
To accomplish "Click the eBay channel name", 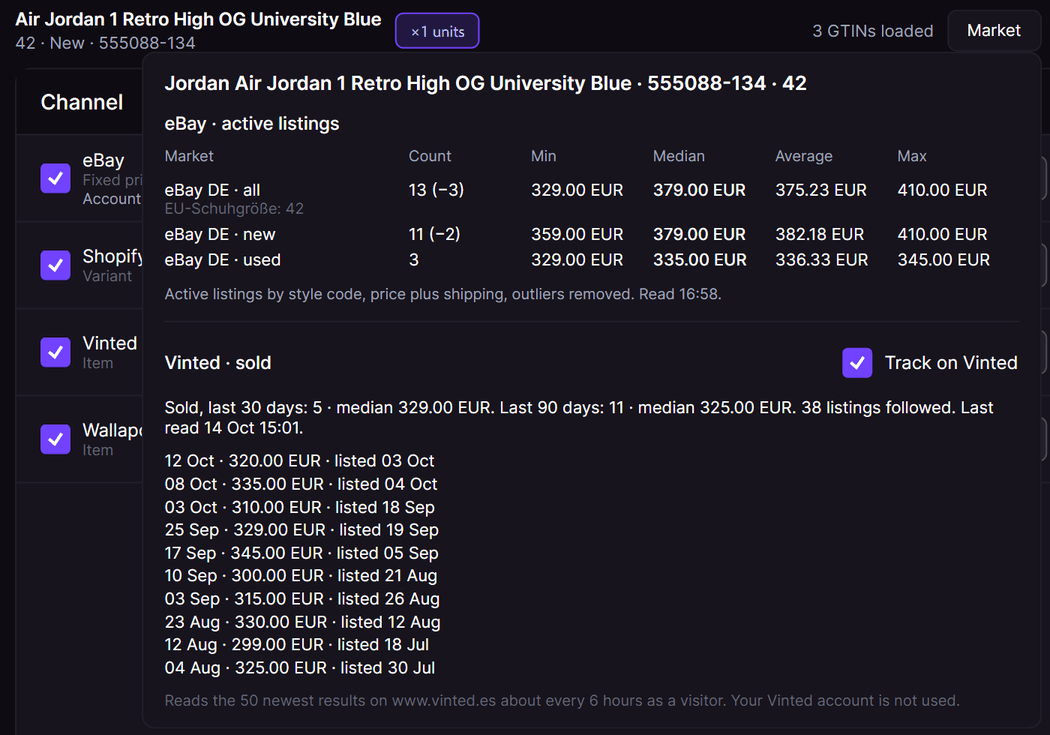I will (103, 161).
